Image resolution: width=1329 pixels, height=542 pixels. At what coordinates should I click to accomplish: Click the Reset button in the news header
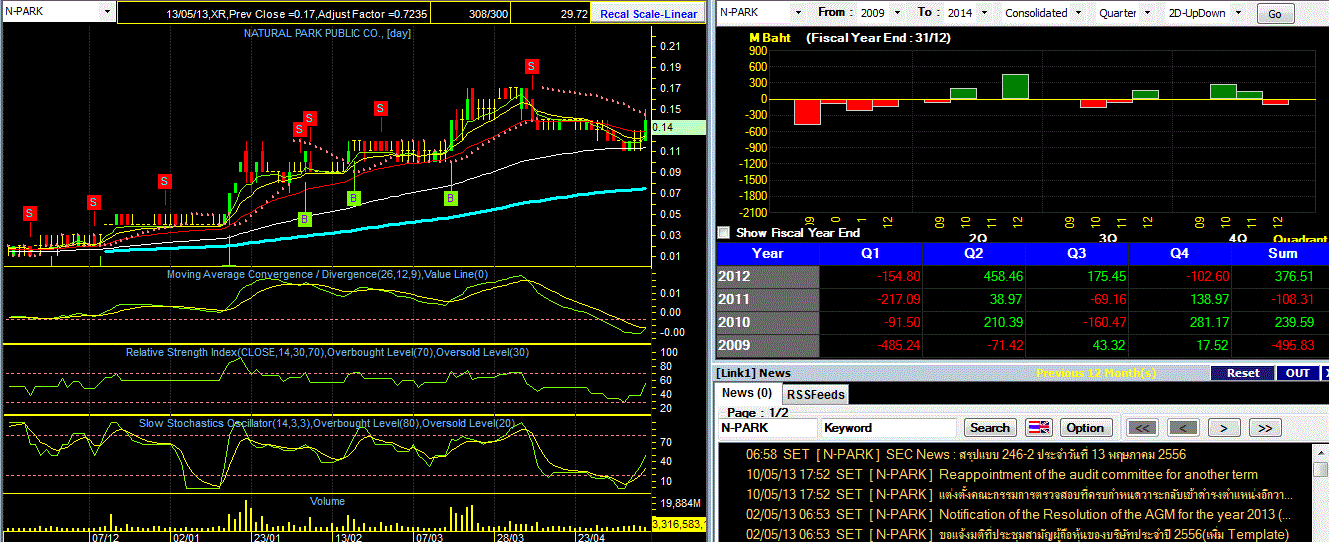pos(1243,373)
